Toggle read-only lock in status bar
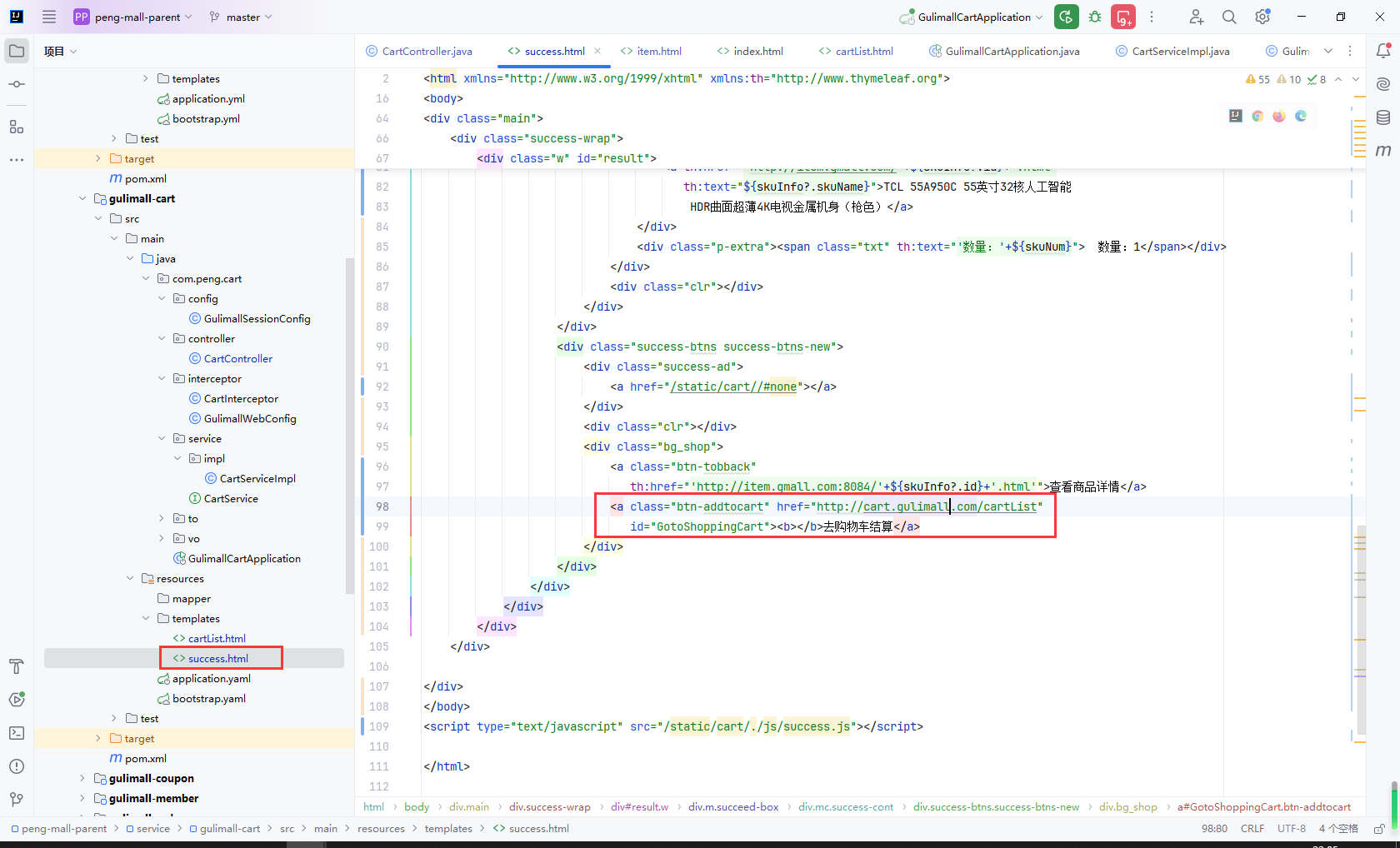Viewport: 1400px width, 848px height. [1379, 829]
